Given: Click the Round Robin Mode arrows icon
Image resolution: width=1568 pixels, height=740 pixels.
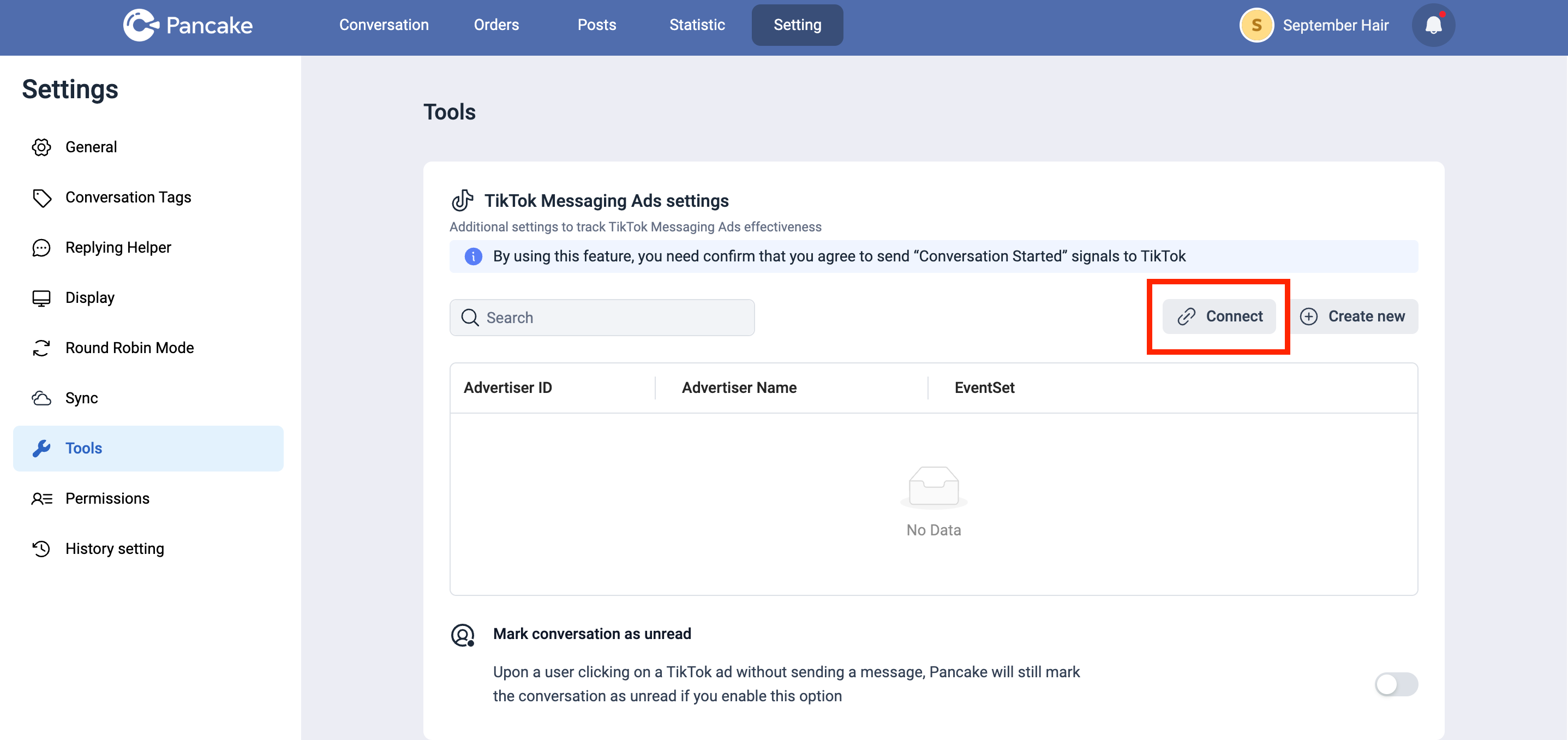Looking at the screenshot, I should tap(41, 348).
